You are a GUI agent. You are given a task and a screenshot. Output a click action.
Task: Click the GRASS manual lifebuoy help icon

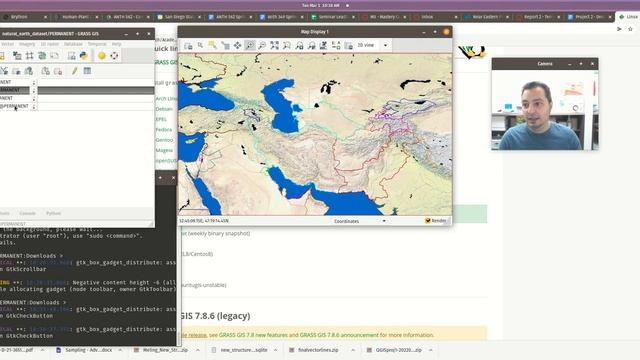[x=114, y=56]
